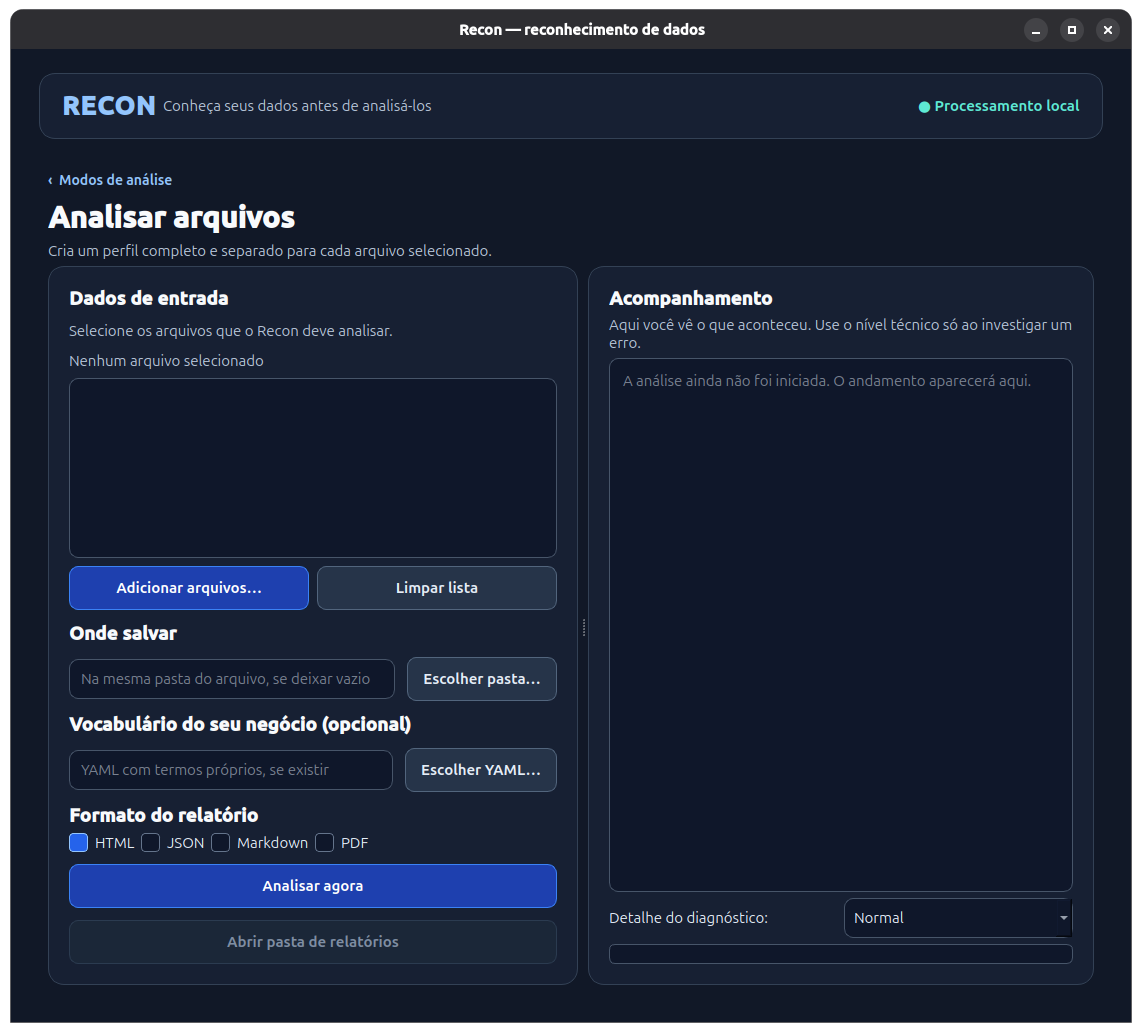Click the Analisar arquivos page title
The width and height of the screenshot is (1142, 1033).
(171, 217)
